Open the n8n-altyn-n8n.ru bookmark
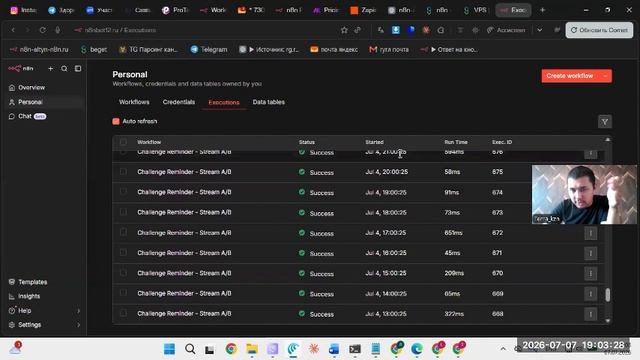 point(39,49)
